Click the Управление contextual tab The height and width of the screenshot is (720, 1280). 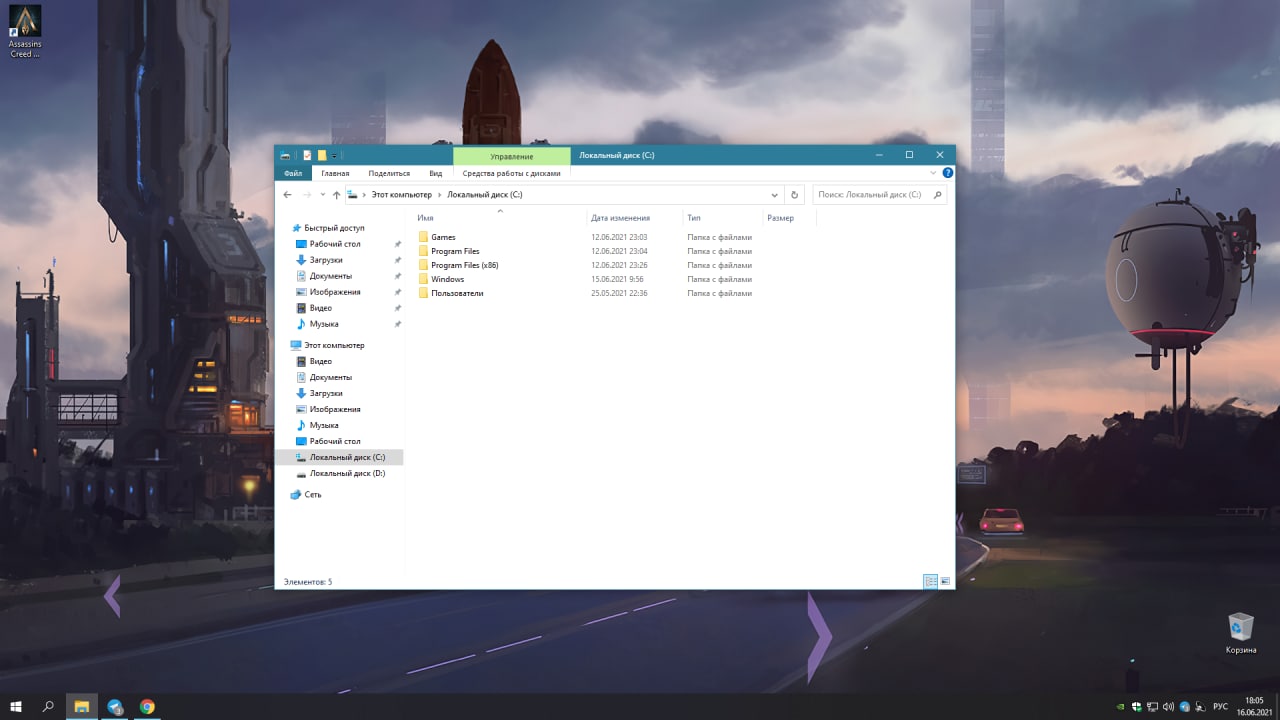[512, 156]
